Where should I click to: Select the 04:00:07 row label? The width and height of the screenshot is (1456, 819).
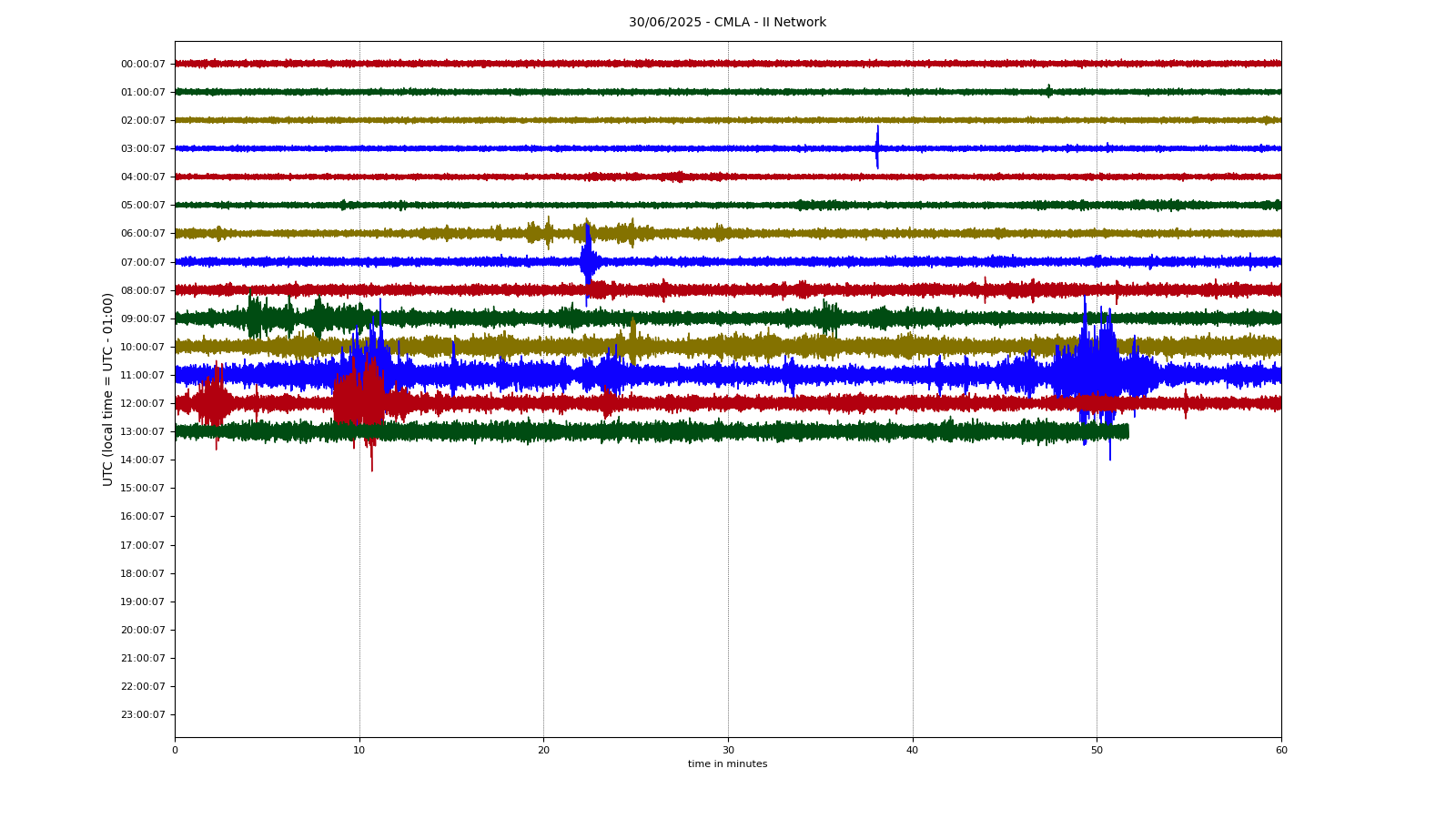[143, 177]
